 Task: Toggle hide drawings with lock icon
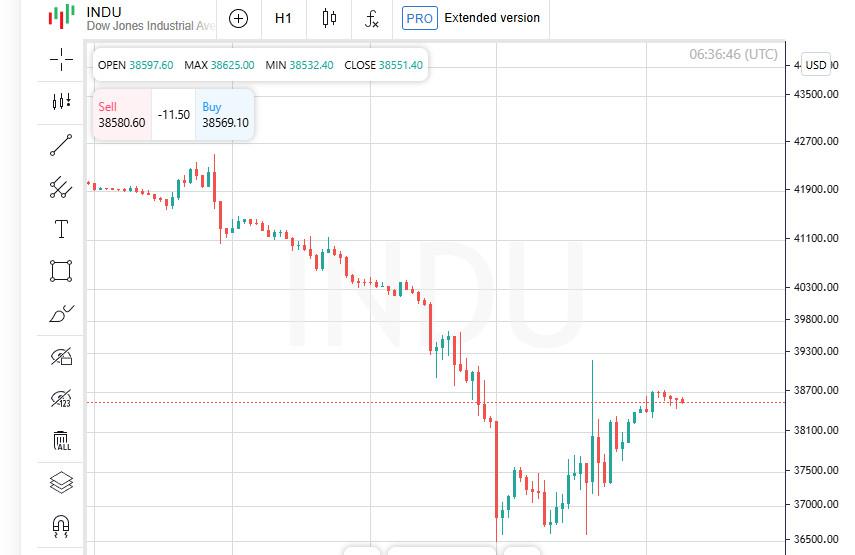(61, 356)
